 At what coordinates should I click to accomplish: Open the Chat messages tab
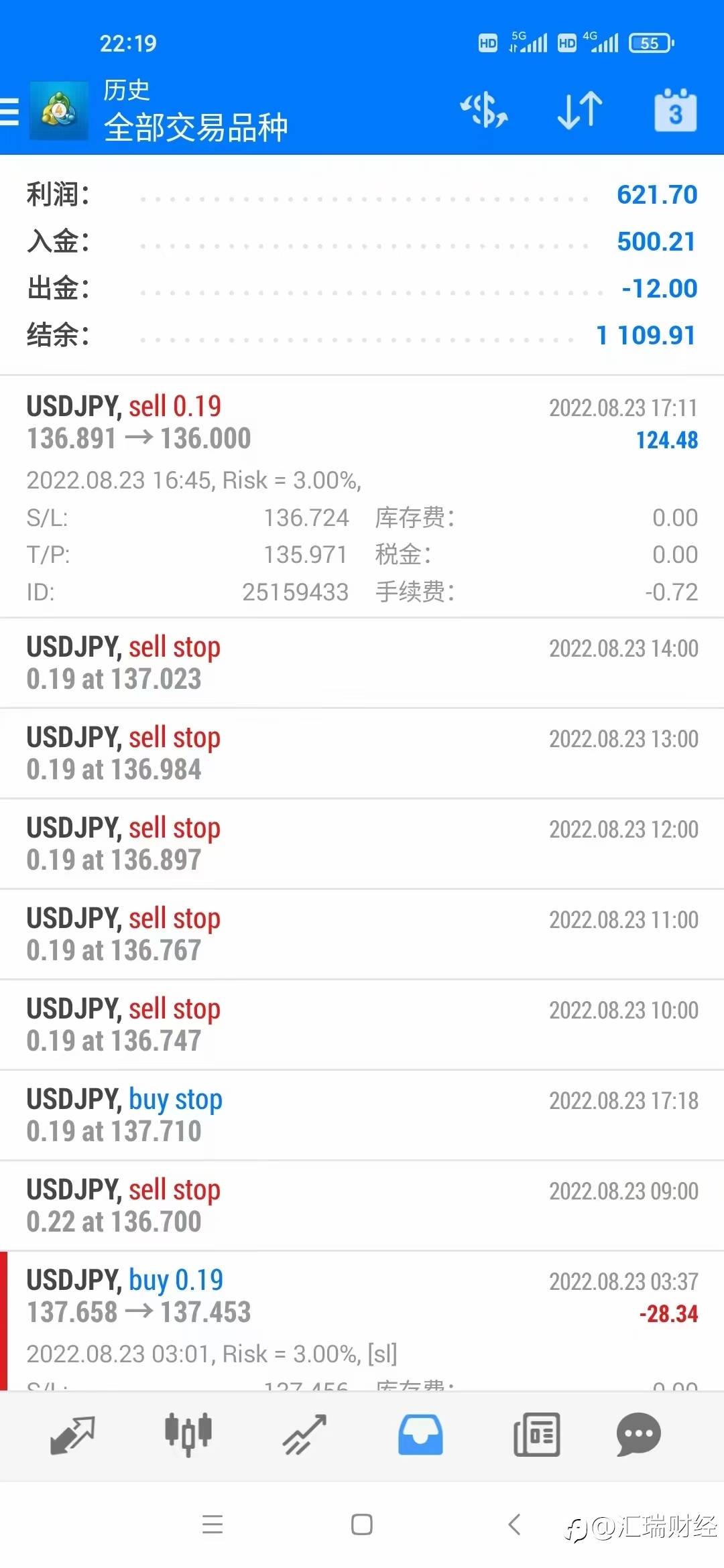point(638,1435)
